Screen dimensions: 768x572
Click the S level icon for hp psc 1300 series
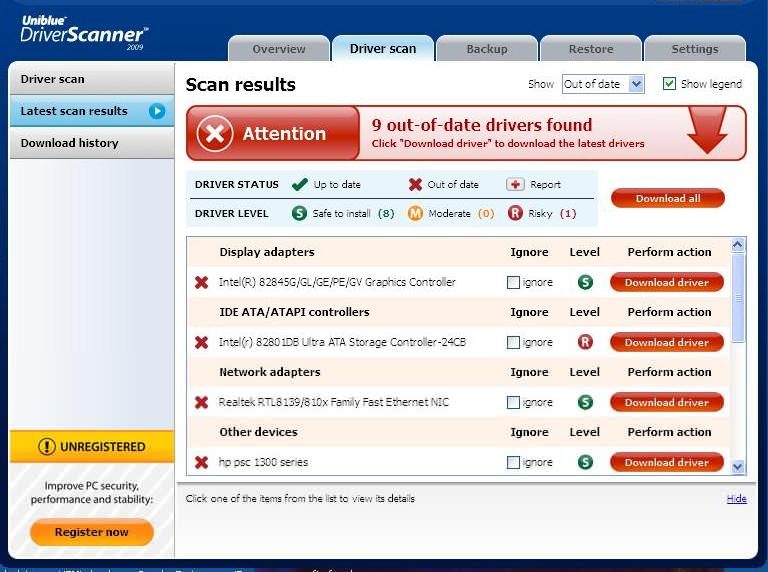pos(585,462)
